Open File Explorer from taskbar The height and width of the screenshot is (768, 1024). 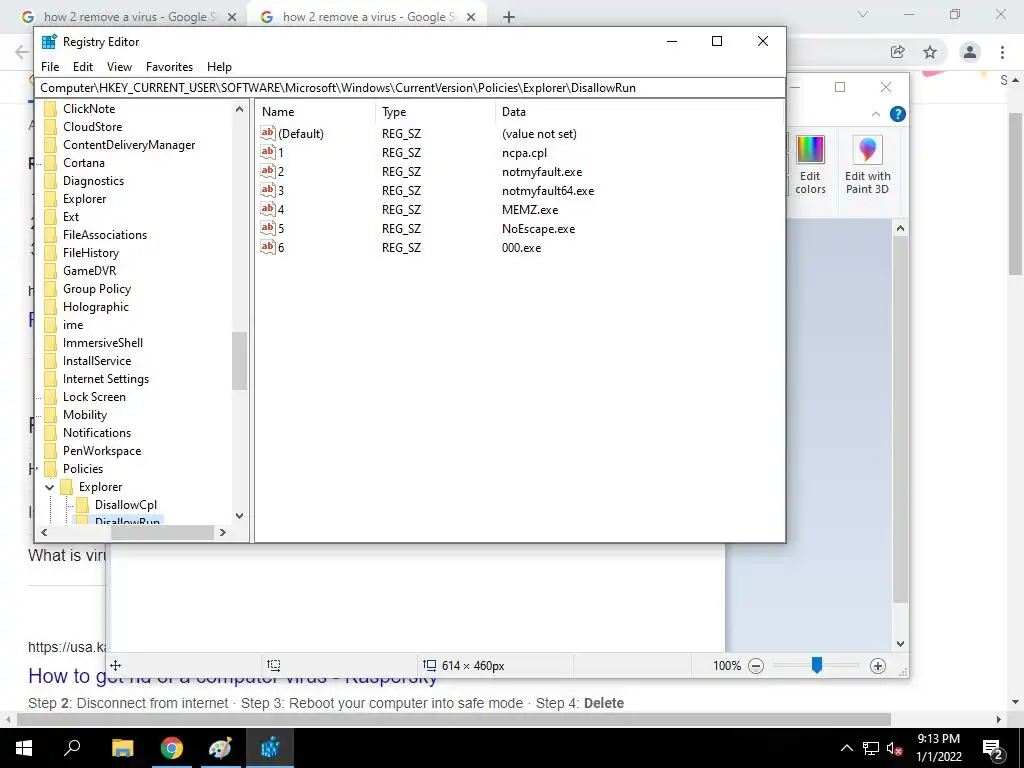pyautogui.click(x=122, y=748)
